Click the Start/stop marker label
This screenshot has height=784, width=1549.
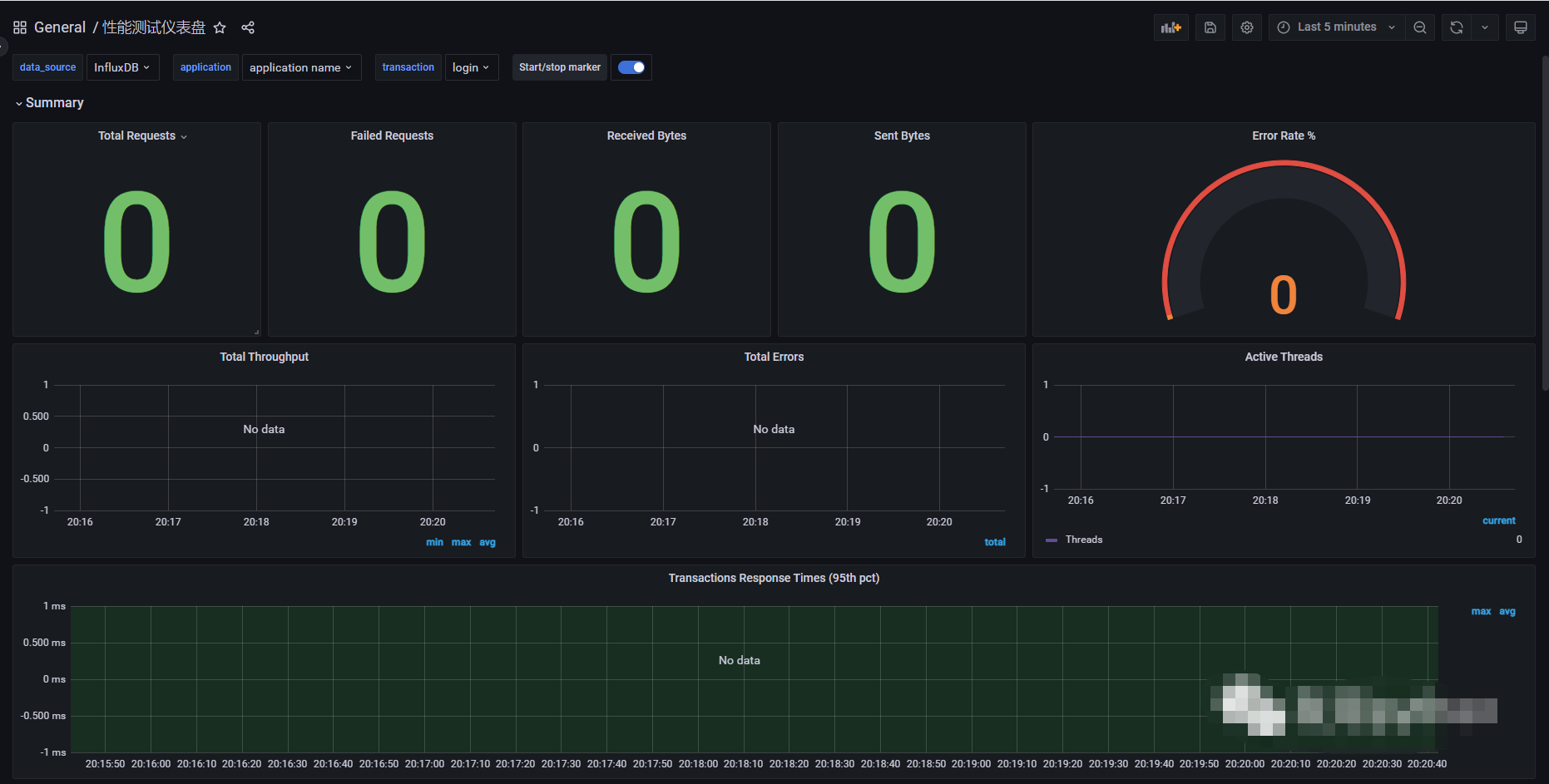tap(560, 67)
